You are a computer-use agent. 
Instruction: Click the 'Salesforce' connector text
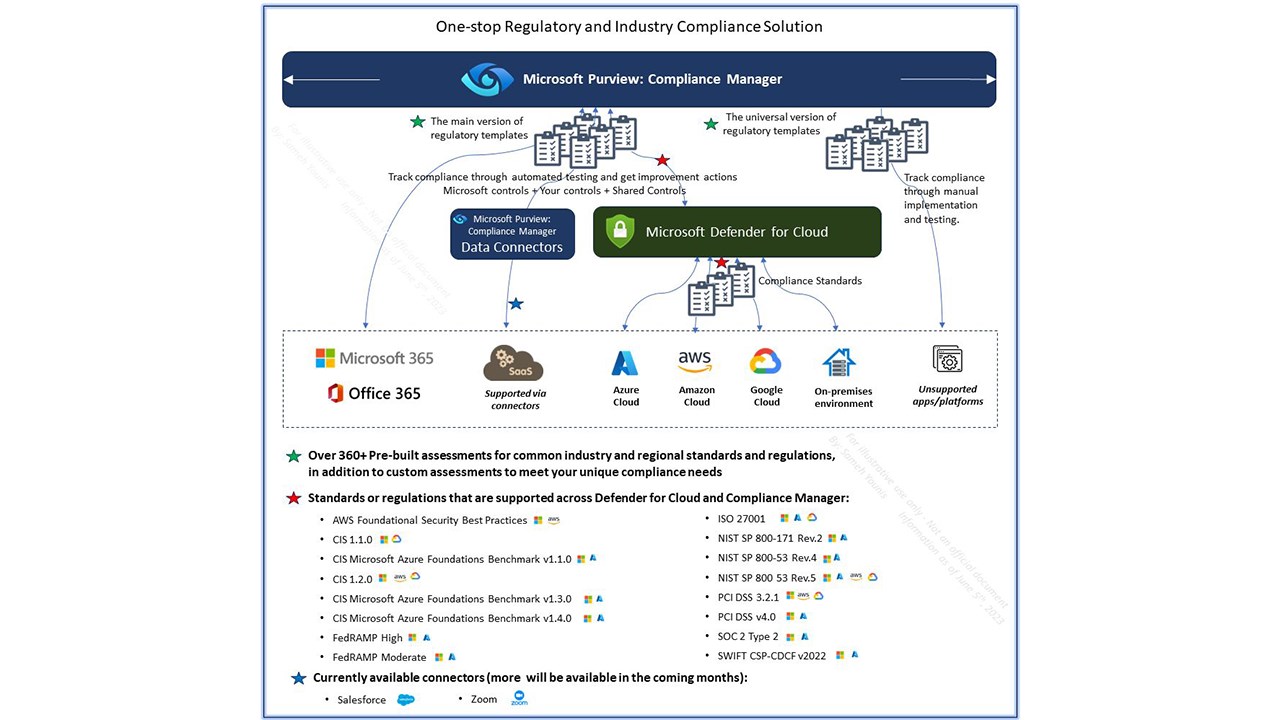[361, 700]
